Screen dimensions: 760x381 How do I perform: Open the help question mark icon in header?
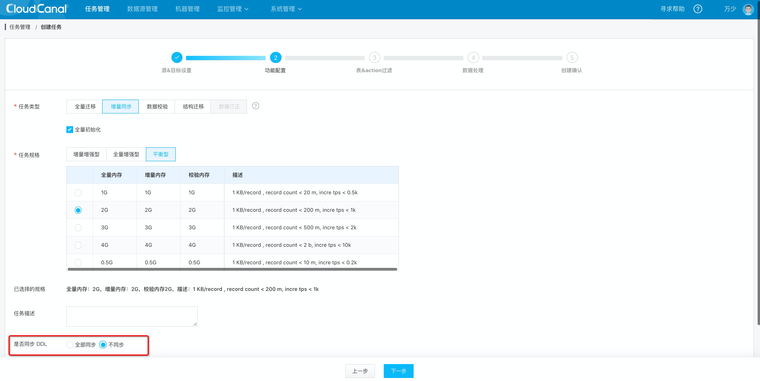coord(697,9)
